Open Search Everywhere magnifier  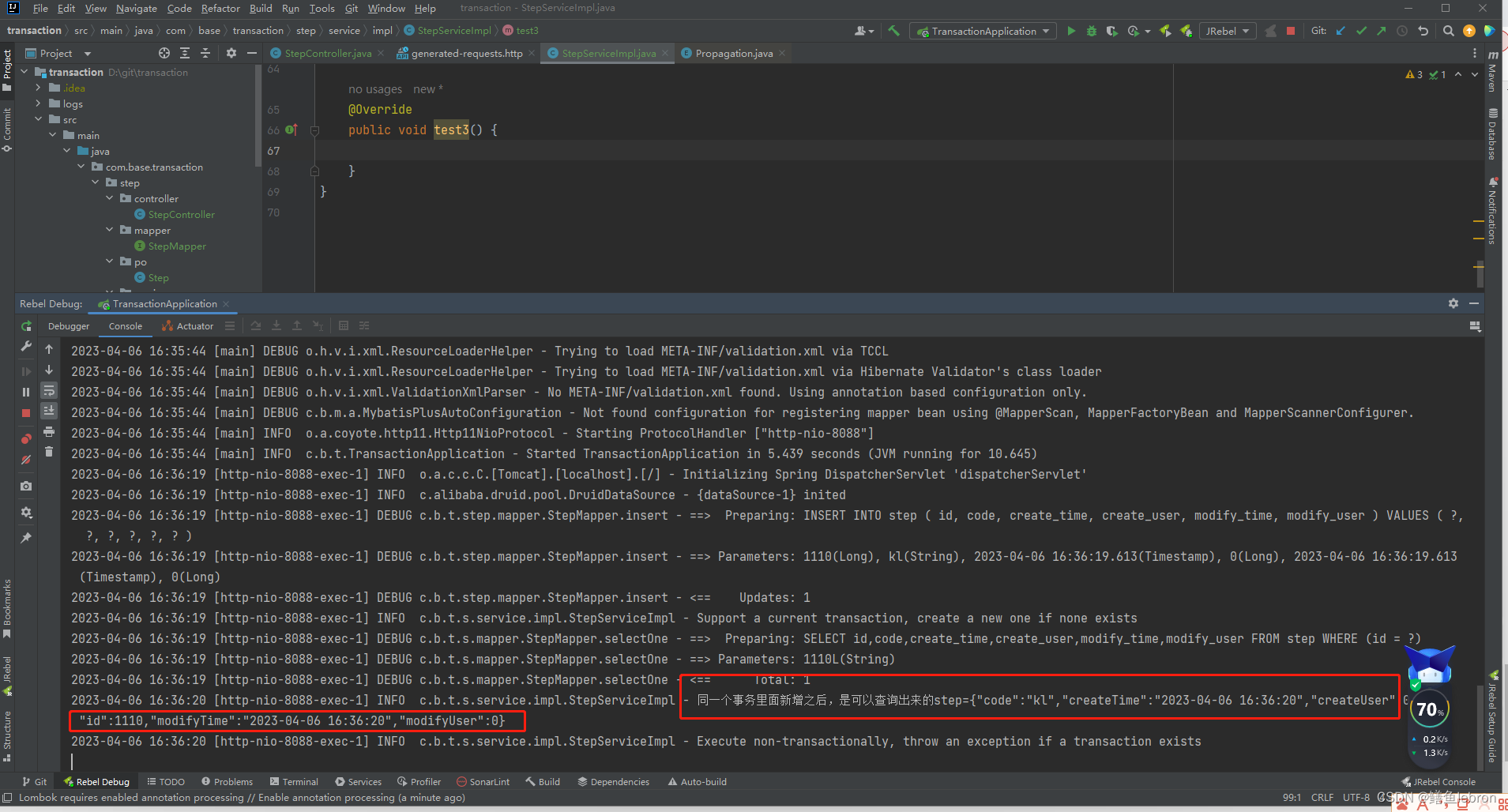pos(1449,31)
